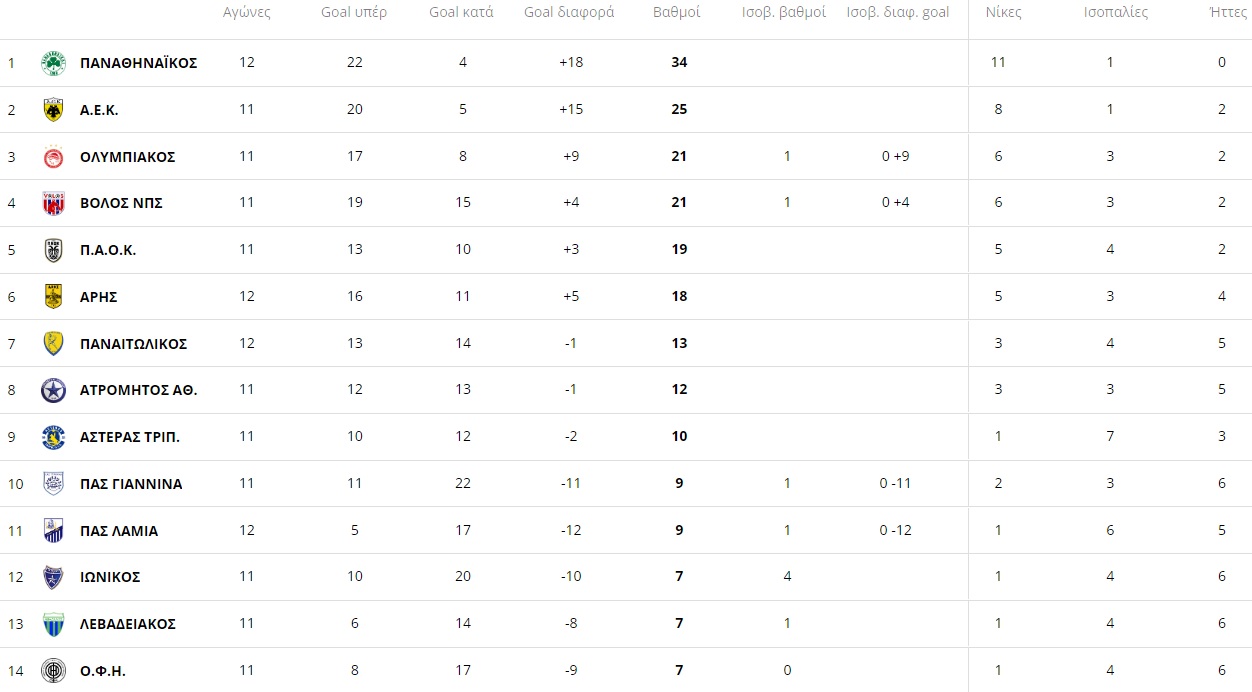Sort by the Goal υπέρ column header
The height and width of the screenshot is (692, 1252).
pos(354,13)
